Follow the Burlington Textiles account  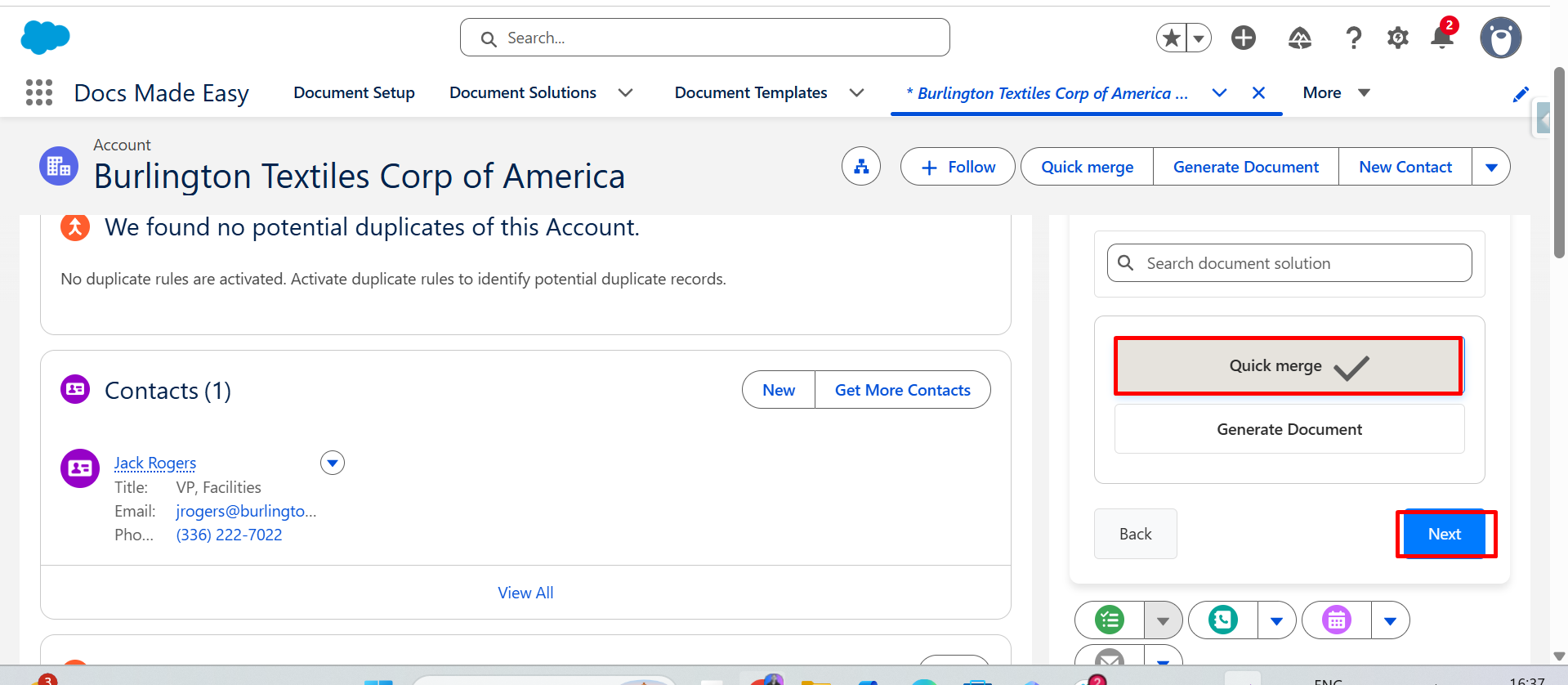[958, 167]
